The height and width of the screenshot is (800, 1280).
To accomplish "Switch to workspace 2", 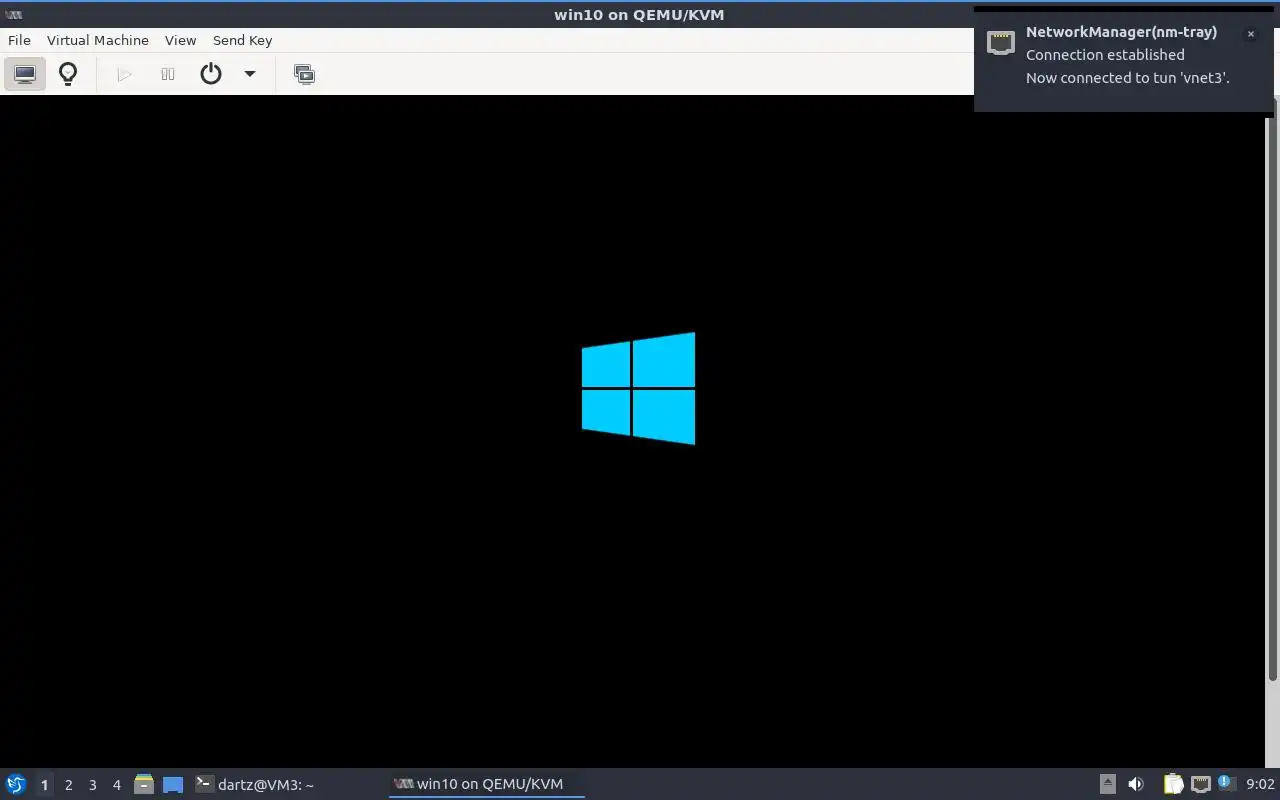I will (x=69, y=785).
